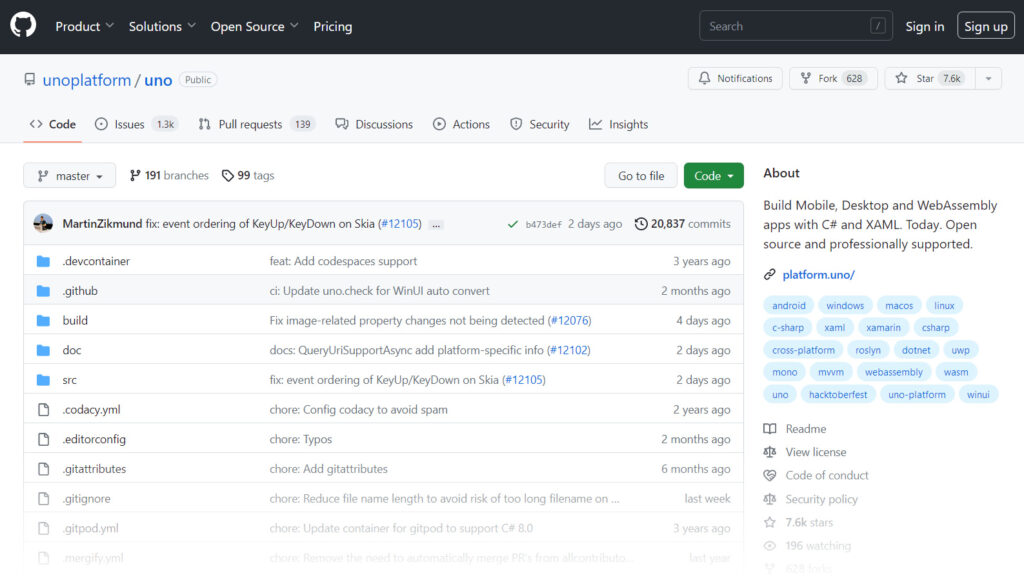Open the uno repository link
Viewport: 1024px width, 580px height.
[158, 80]
